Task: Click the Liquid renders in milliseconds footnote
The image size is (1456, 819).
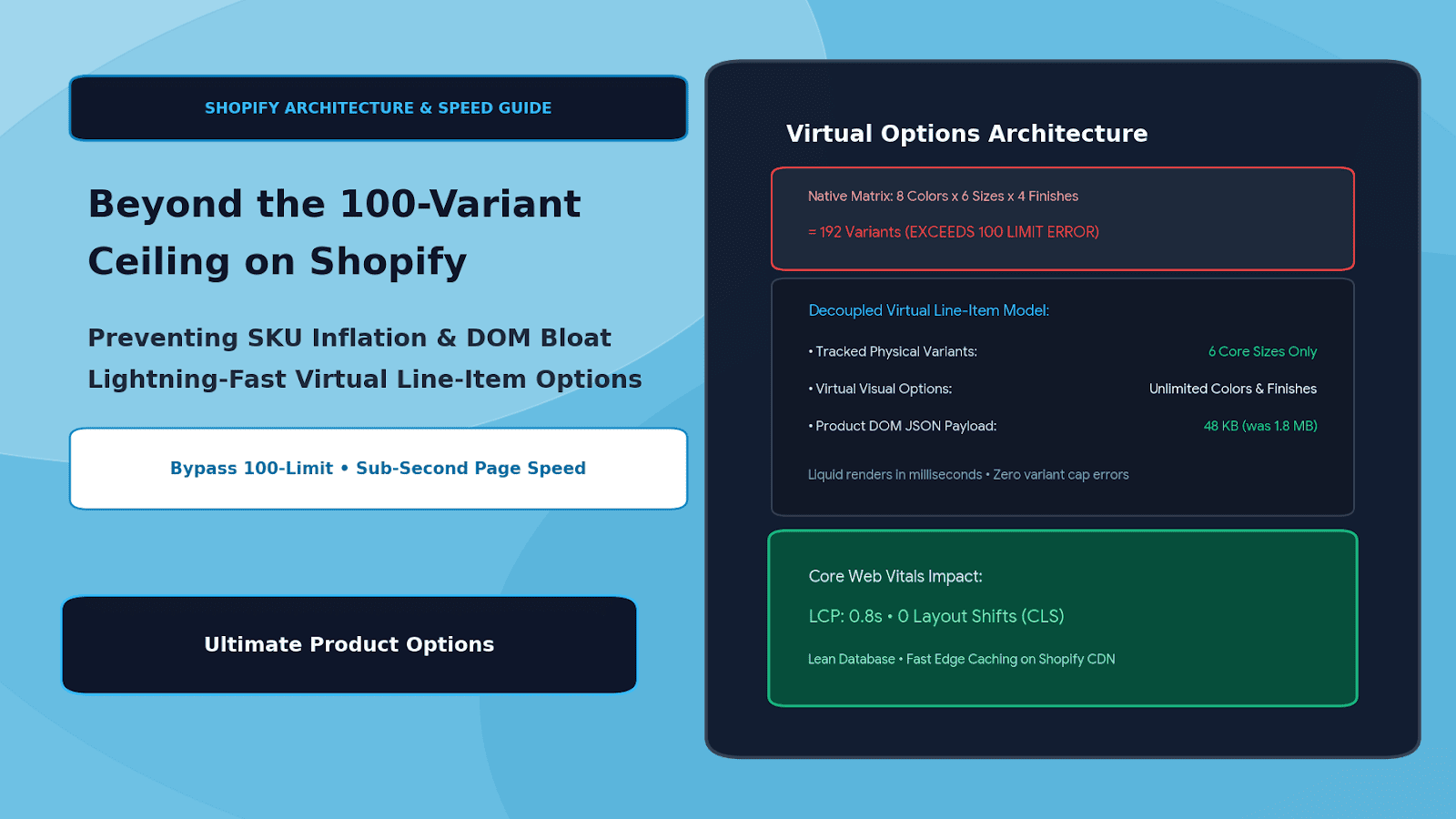Action: [x=968, y=474]
